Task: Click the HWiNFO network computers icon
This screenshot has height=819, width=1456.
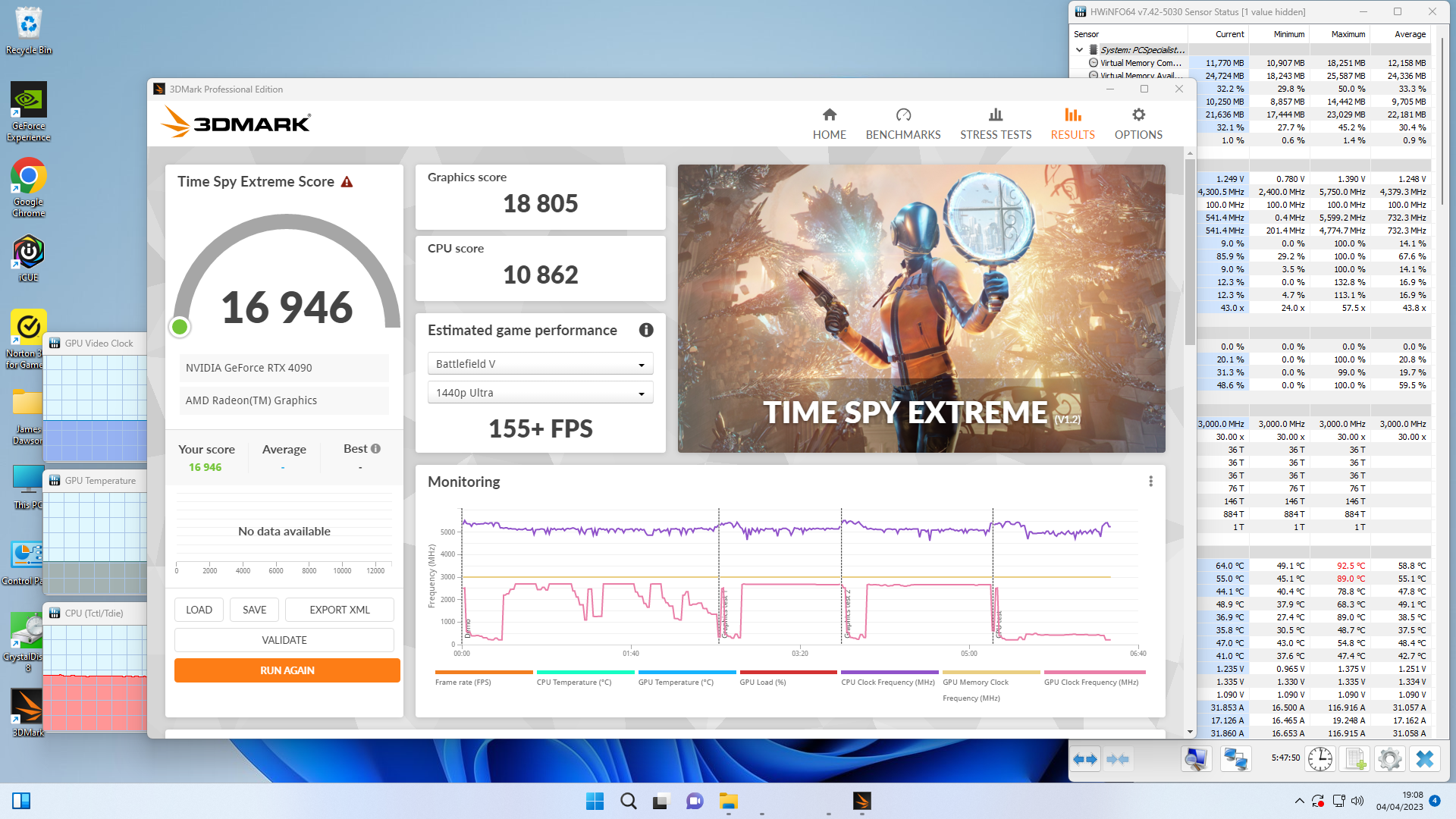Action: [1235, 759]
